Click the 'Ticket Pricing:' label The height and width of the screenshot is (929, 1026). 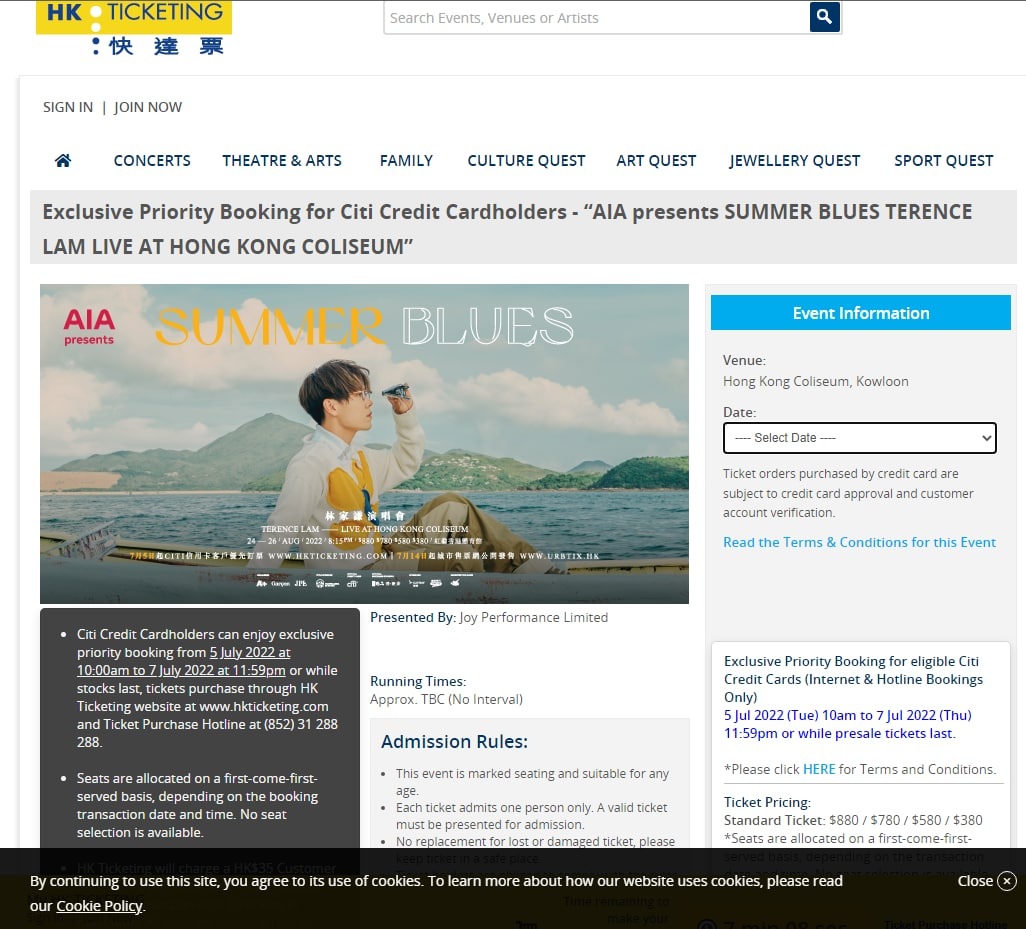pos(767,803)
